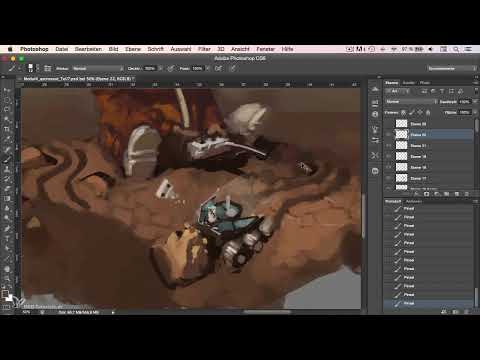The image size is (480, 360).
Task: Select the Dodge tool
Action: click(x=7, y=219)
